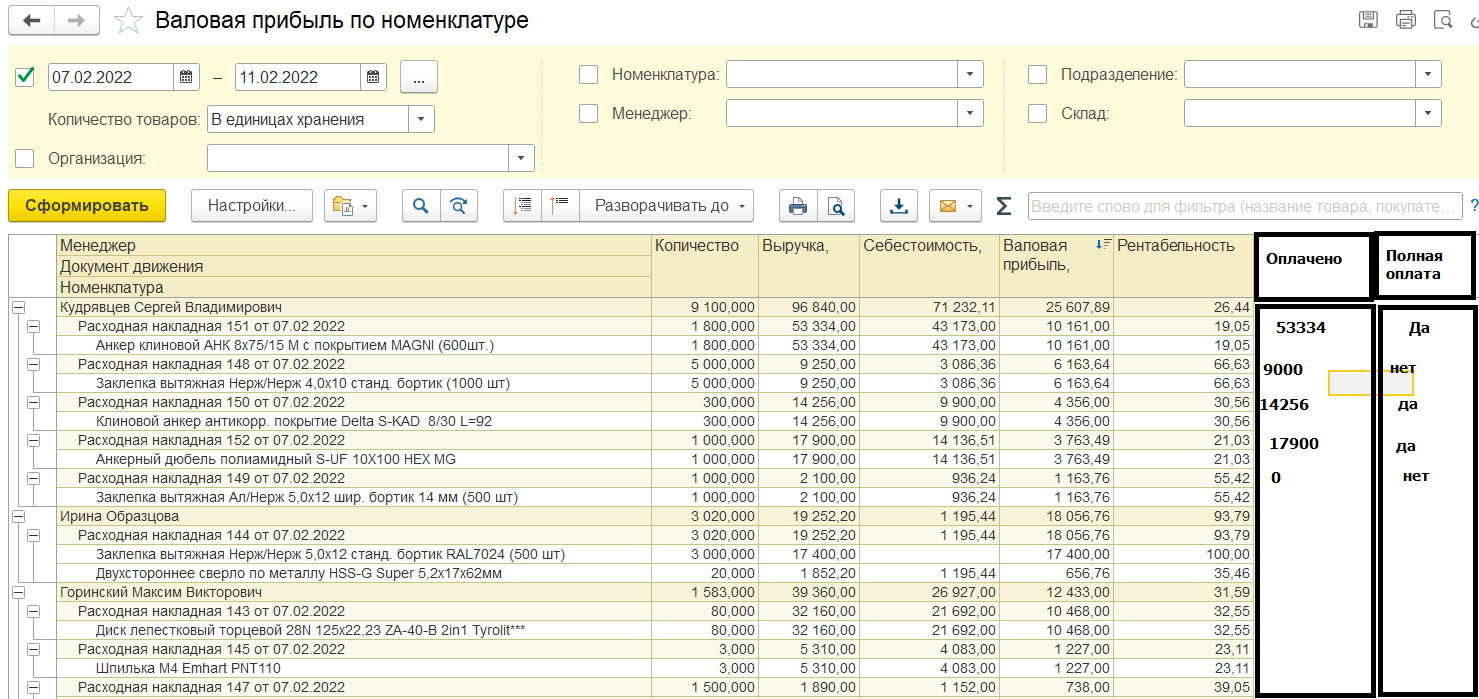Click the Настройки... button
The width and height of the screenshot is (1479, 699).
click(x=251, y=206)
